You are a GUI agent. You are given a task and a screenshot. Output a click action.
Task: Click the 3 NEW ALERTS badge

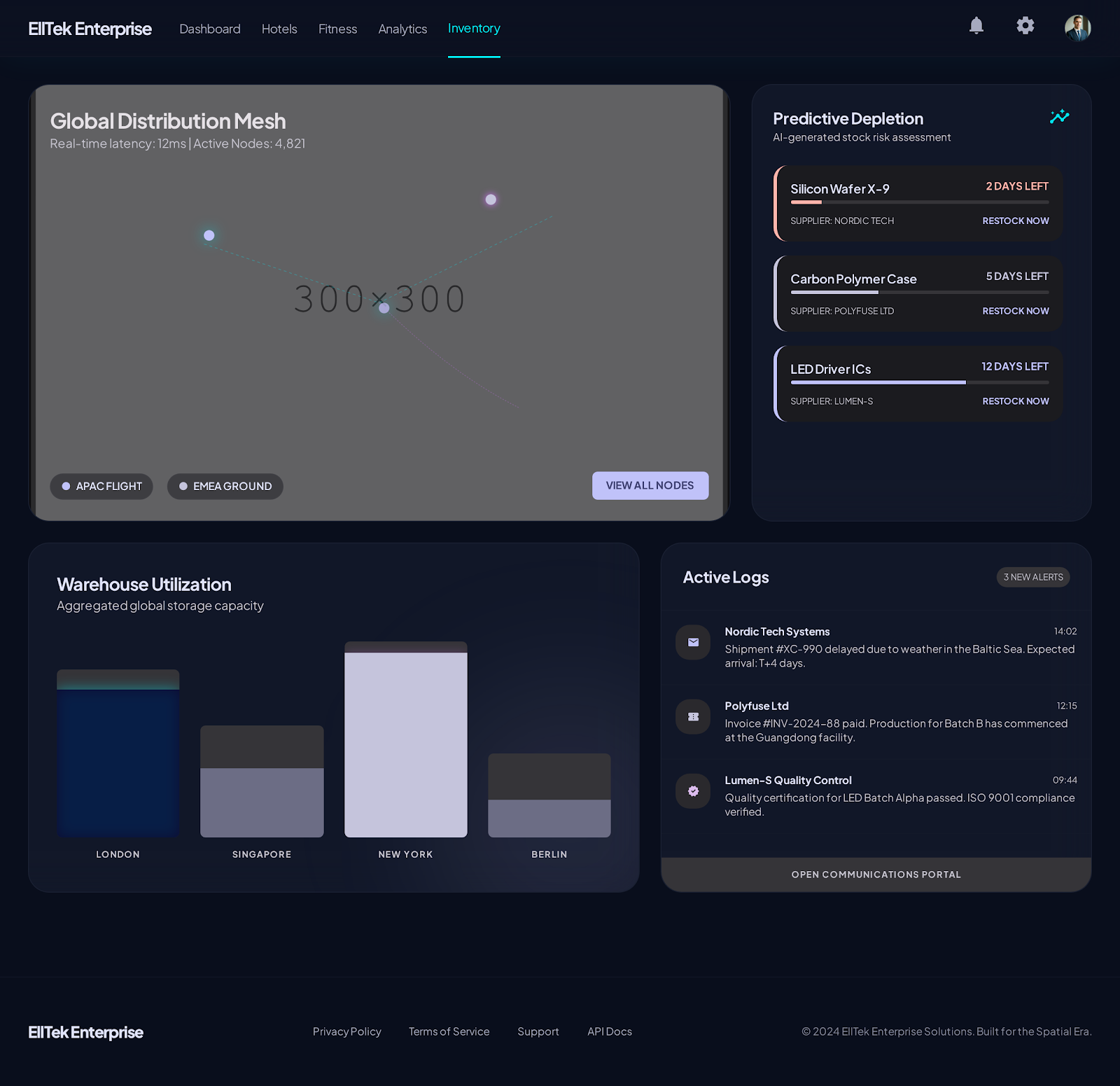[1032, 577]
